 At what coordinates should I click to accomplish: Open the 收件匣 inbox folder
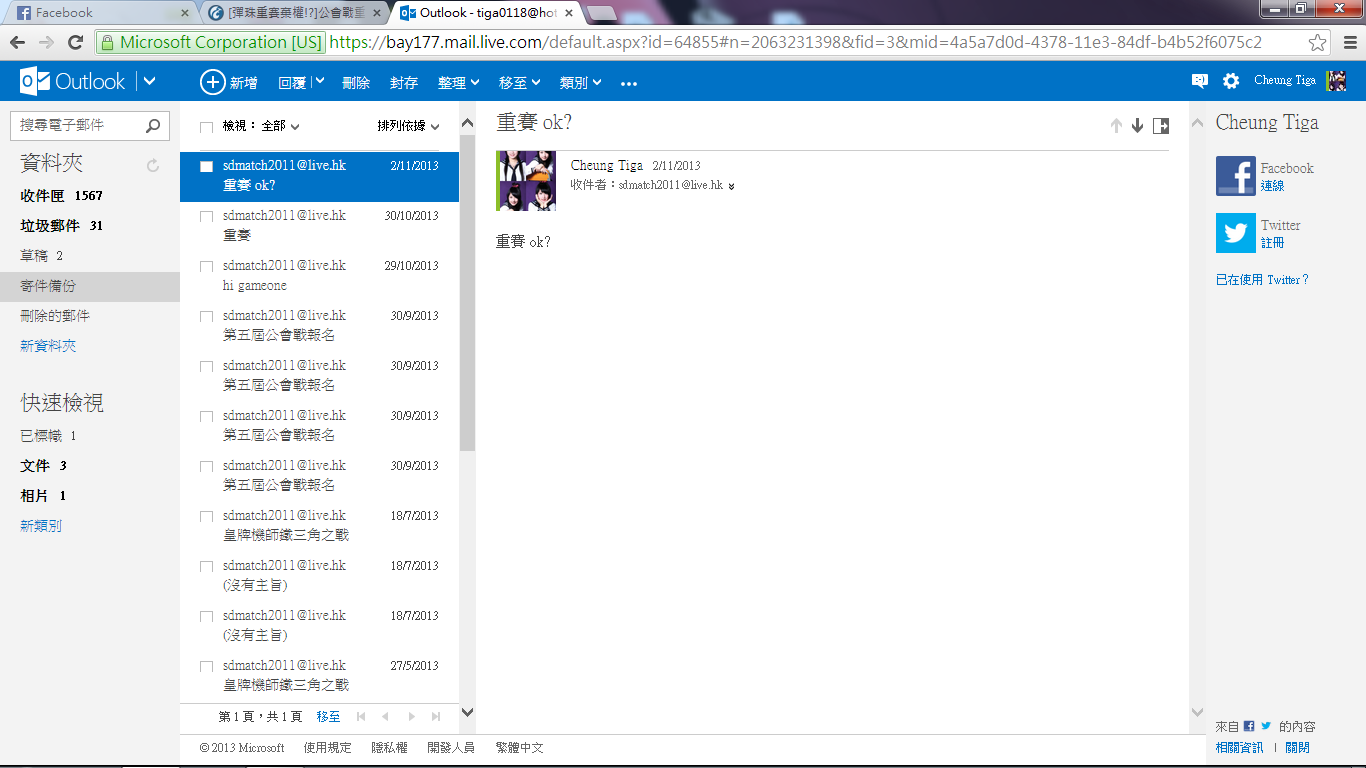click(x=62, y=196)
